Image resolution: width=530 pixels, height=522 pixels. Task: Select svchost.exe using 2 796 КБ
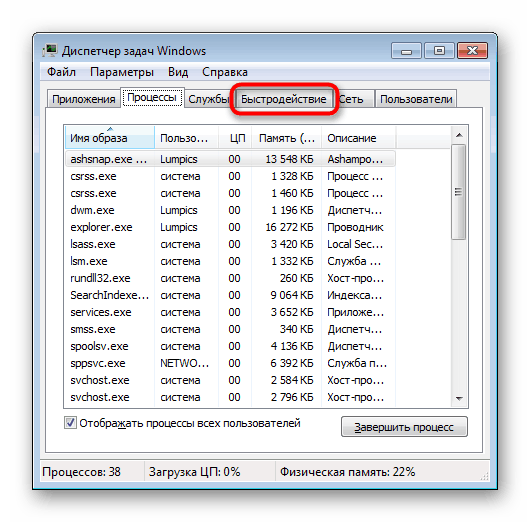pyautogui.click(x=230, y=397)
